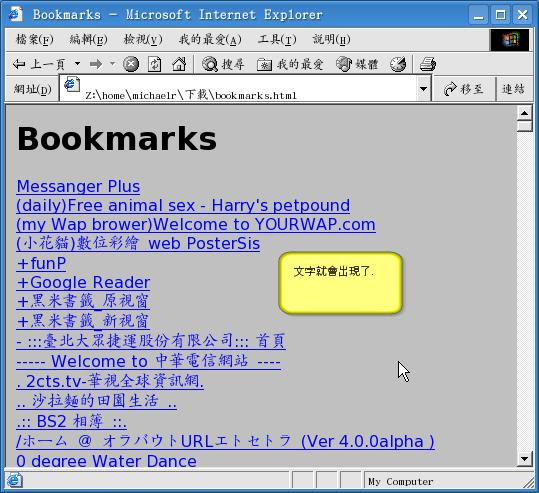Open the History clock icon

click(x=398, y=64)
